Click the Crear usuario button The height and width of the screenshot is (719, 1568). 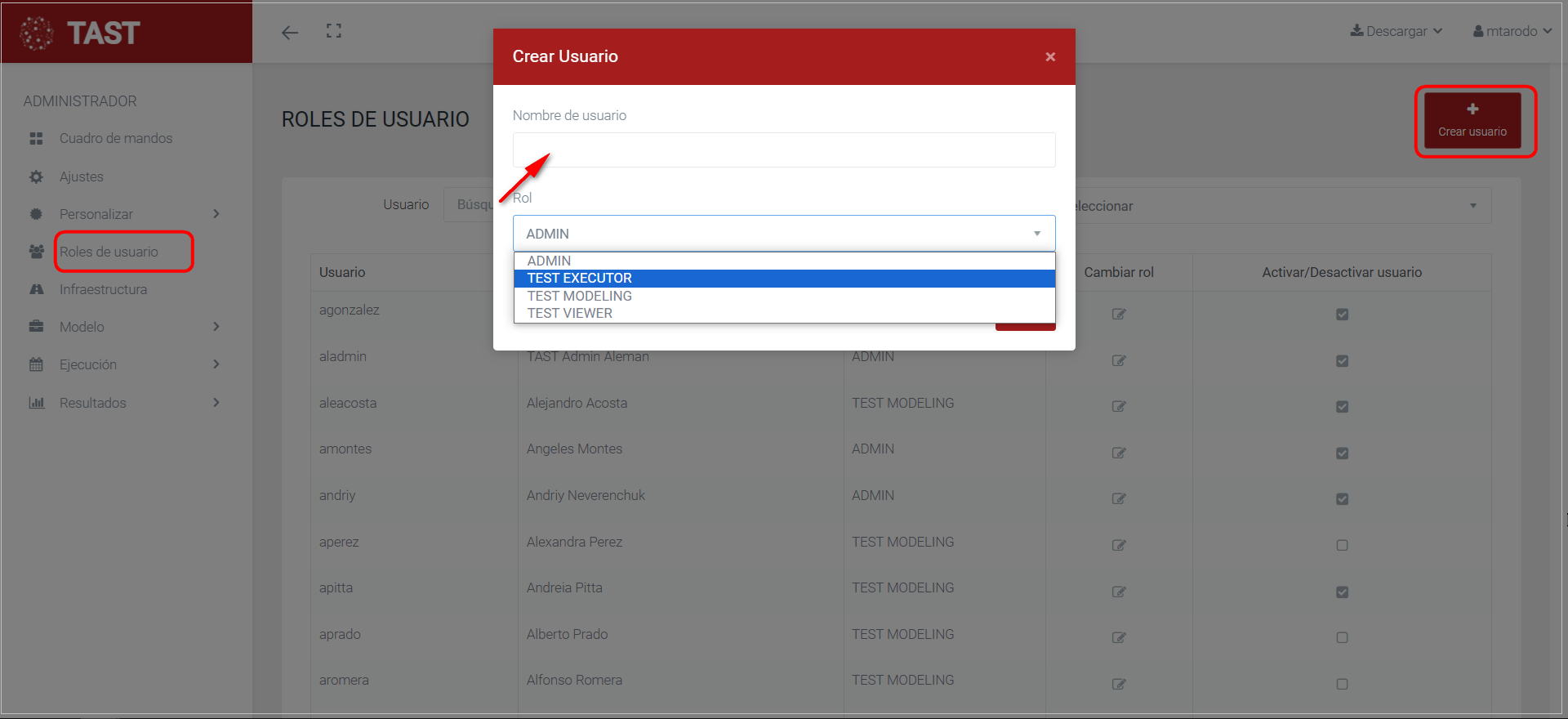[1472, 121]
